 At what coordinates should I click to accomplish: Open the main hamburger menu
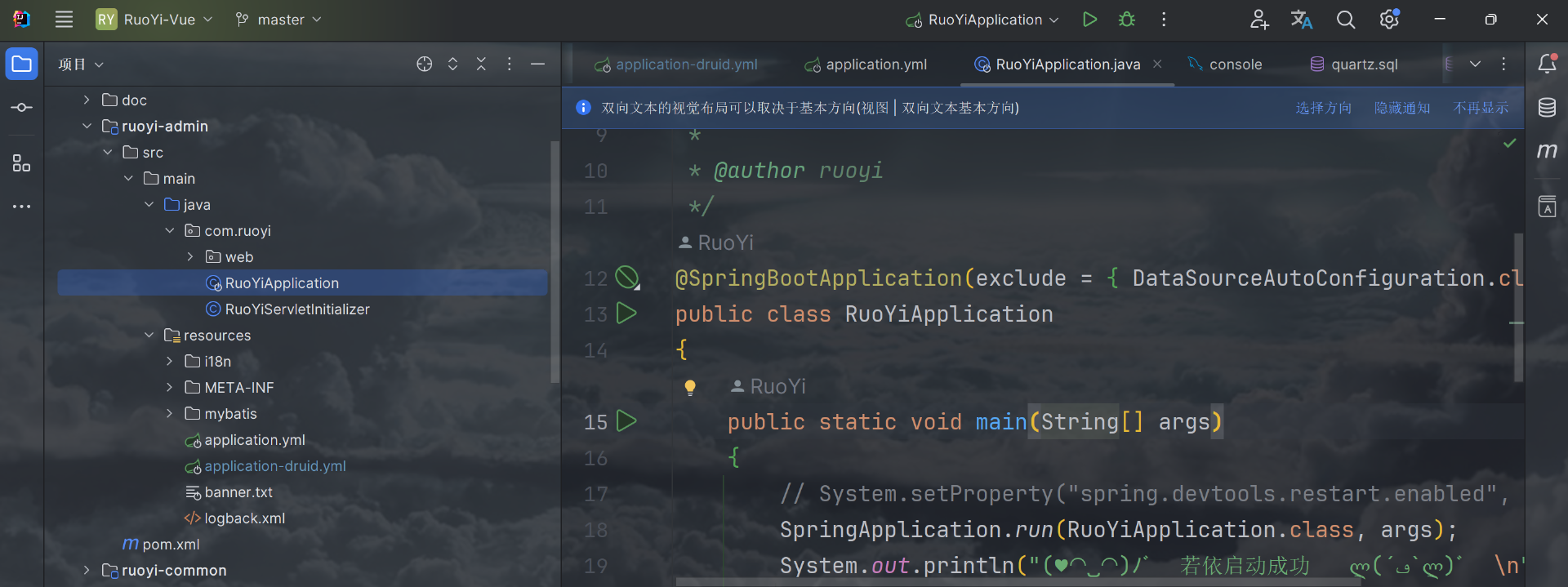click(64, 20)
